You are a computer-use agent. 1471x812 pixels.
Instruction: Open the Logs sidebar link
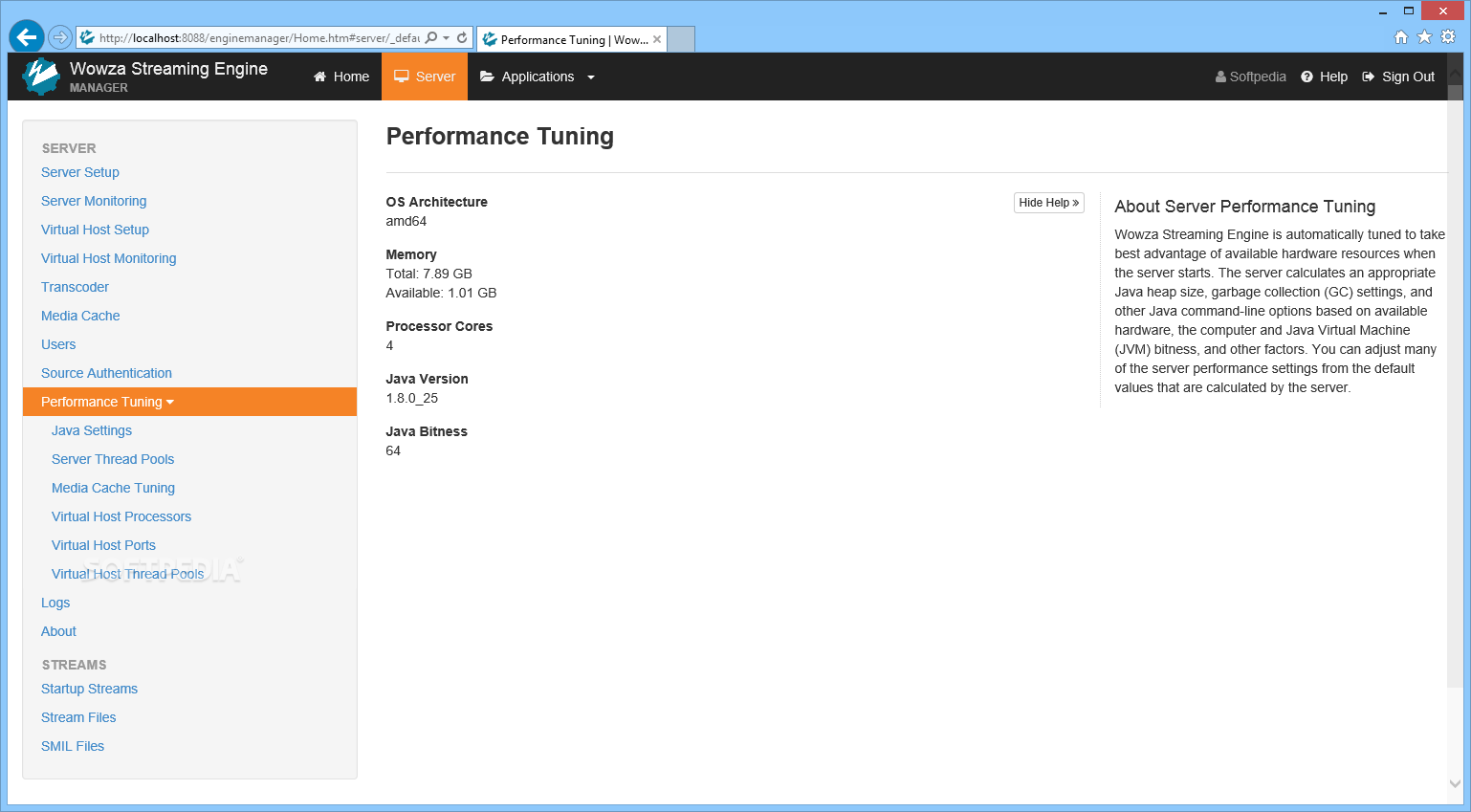point(55,603)
